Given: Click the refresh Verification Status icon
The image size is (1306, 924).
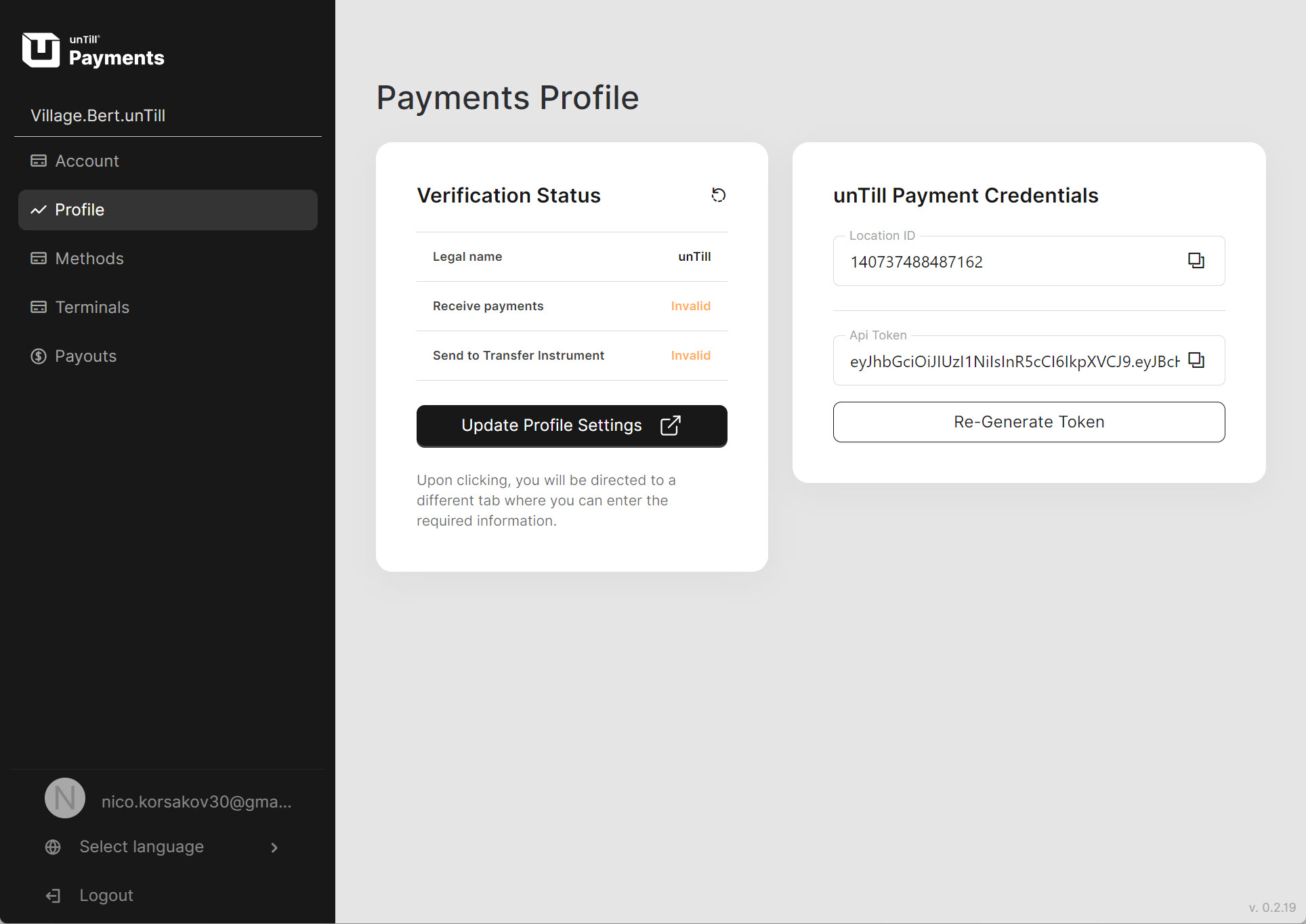Looking at the screenshot, I should coord(718,195).
